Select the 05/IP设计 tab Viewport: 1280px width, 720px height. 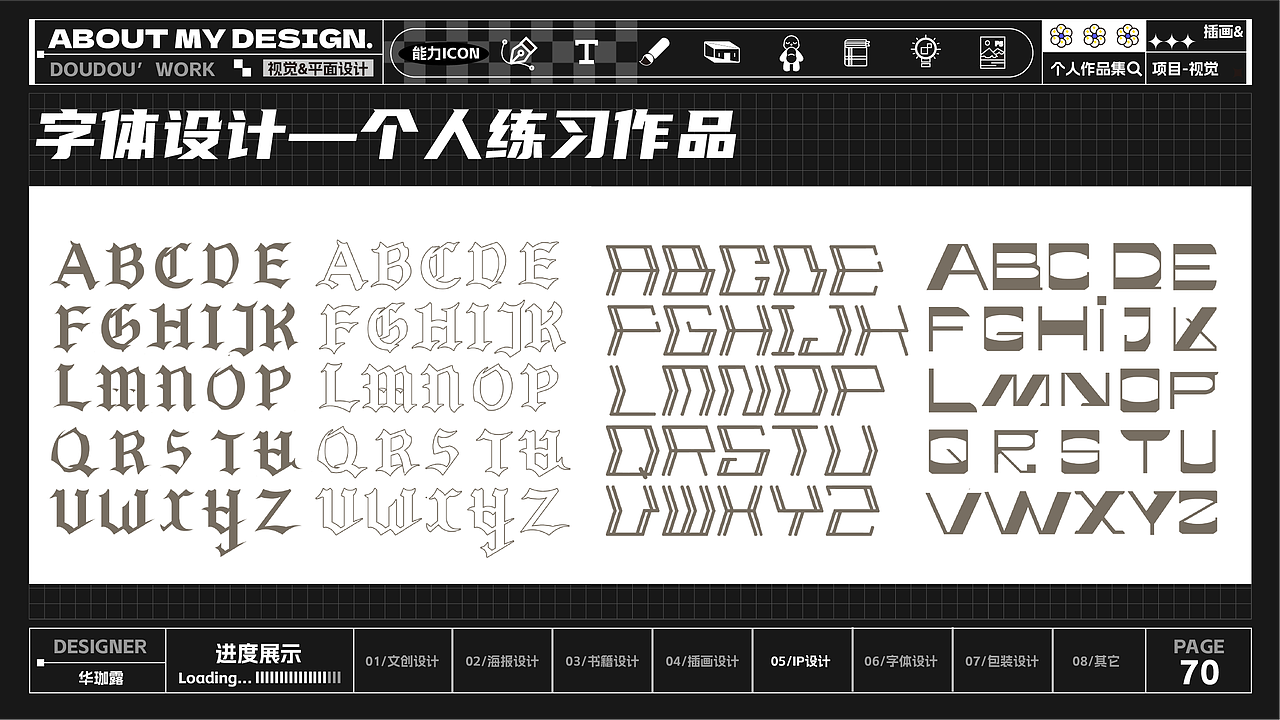(x=801, y=661)
